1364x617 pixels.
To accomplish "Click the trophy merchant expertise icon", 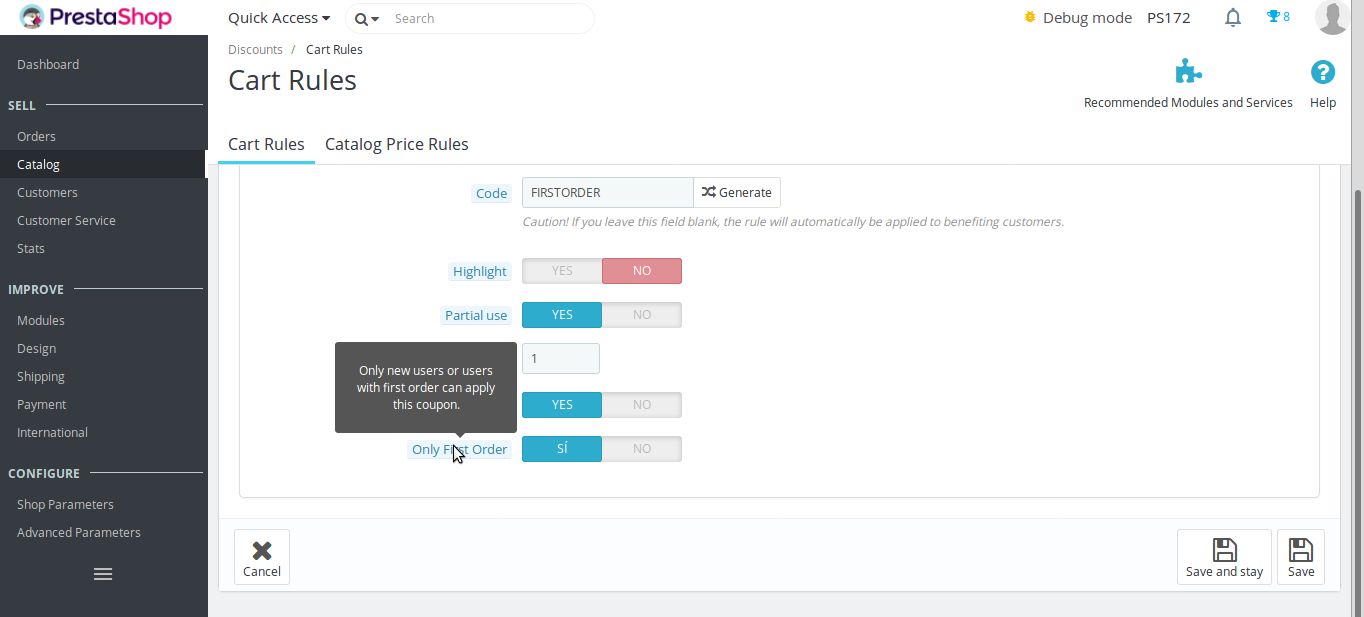I will [x=1273, y=17].
